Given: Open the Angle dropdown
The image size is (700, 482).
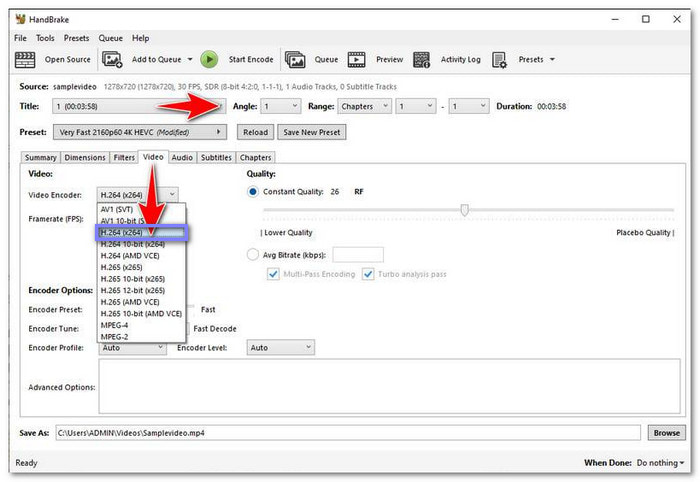Looking at the screenshot, I should 280,106.
